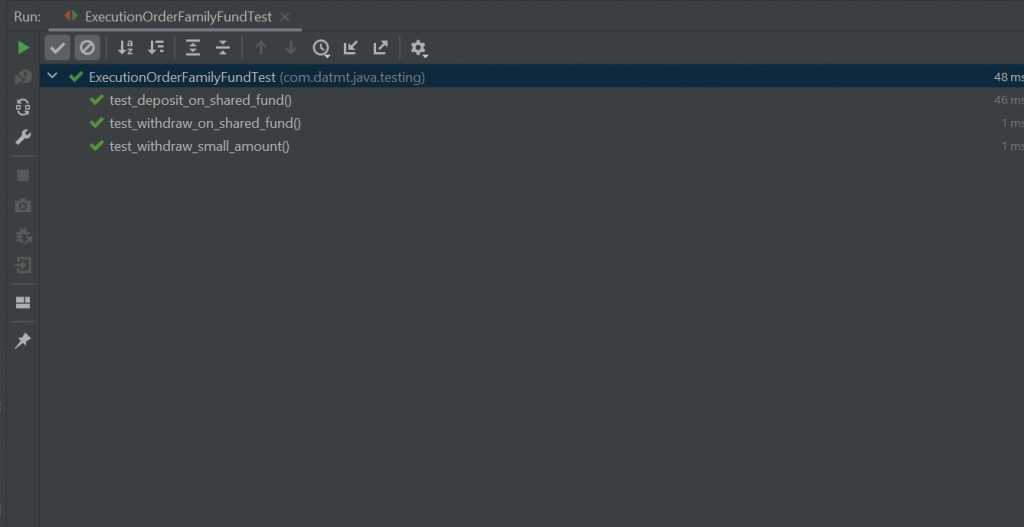This screenshot has width=1024, height=527.
Task: Expand all test nodes
Action: click(x=193, y=48)
